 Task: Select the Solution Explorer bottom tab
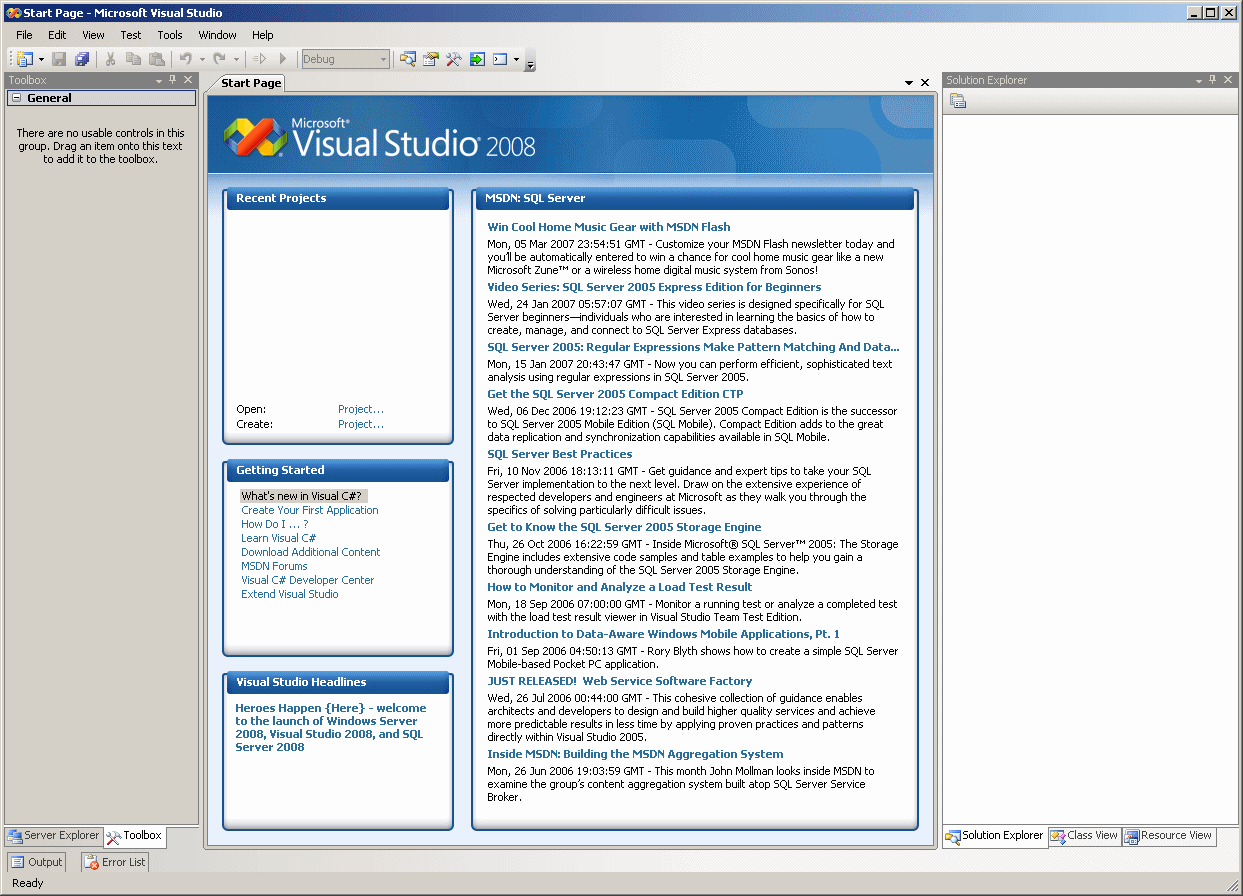(995, 836)
